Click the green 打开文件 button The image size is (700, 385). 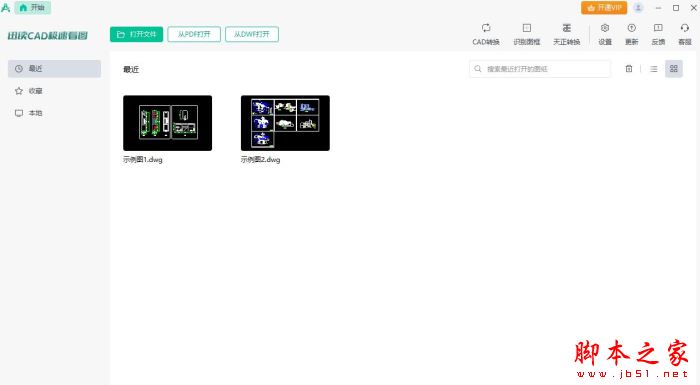[137, 34]
